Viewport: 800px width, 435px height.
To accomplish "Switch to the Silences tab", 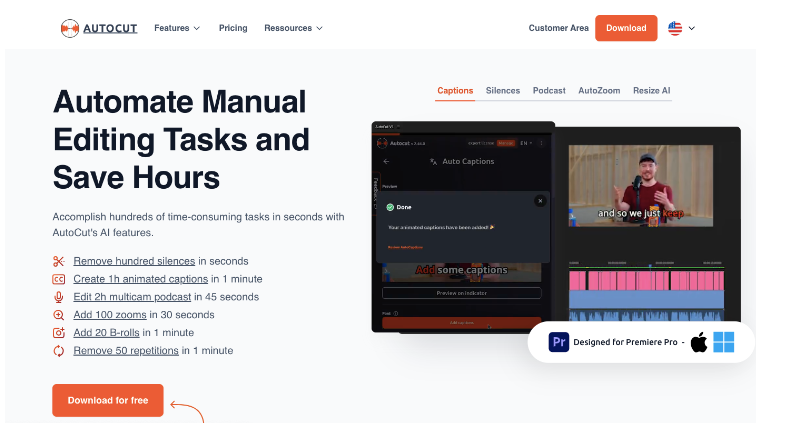I will tap(503, 91).
